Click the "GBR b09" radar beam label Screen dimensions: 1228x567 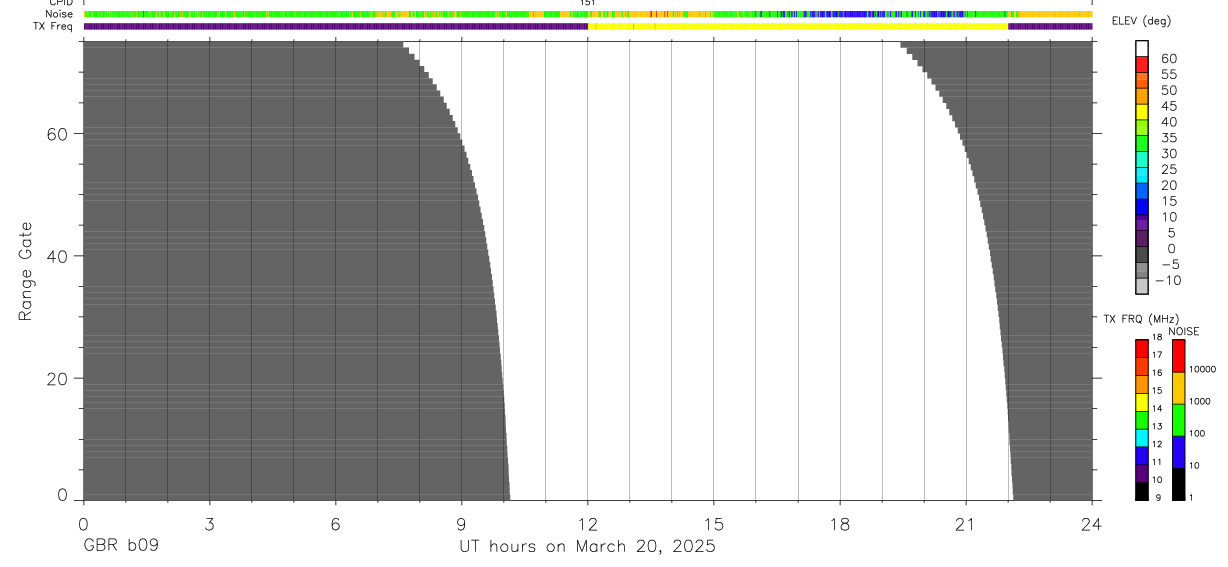(120, 547)
